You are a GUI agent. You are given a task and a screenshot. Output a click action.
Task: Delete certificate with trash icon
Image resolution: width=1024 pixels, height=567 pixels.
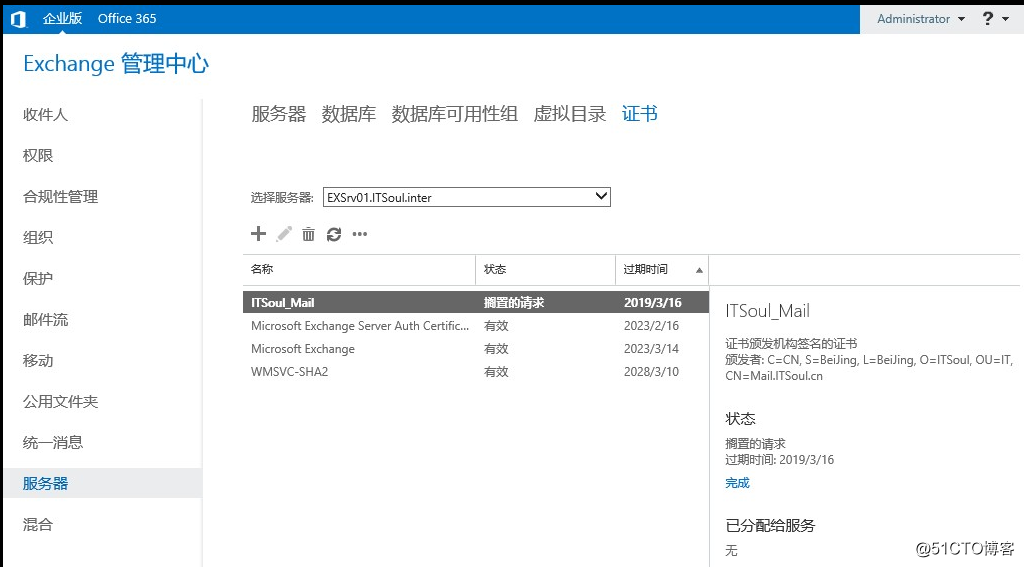pos(308,234)
